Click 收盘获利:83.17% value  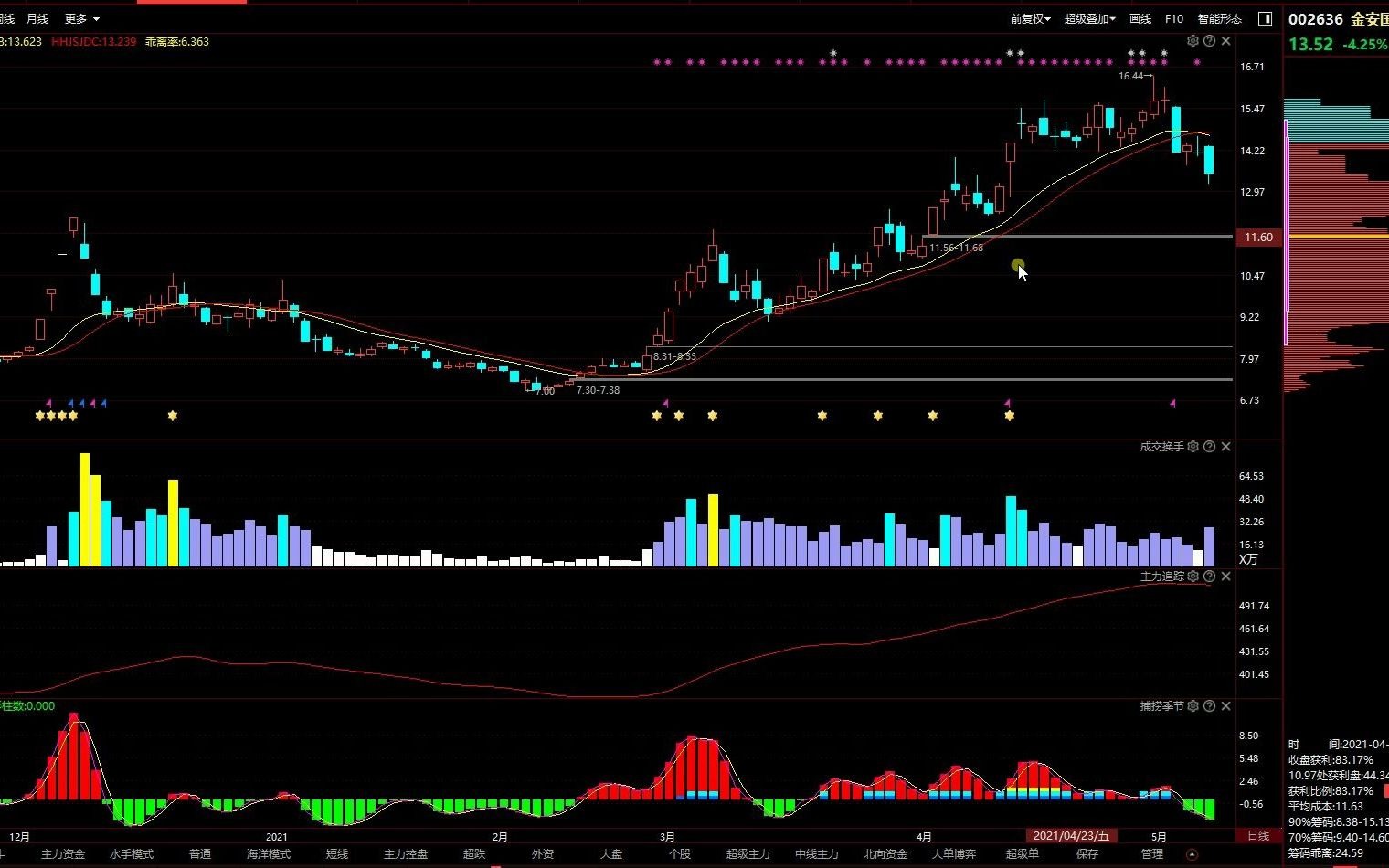tap(1331, 759)
